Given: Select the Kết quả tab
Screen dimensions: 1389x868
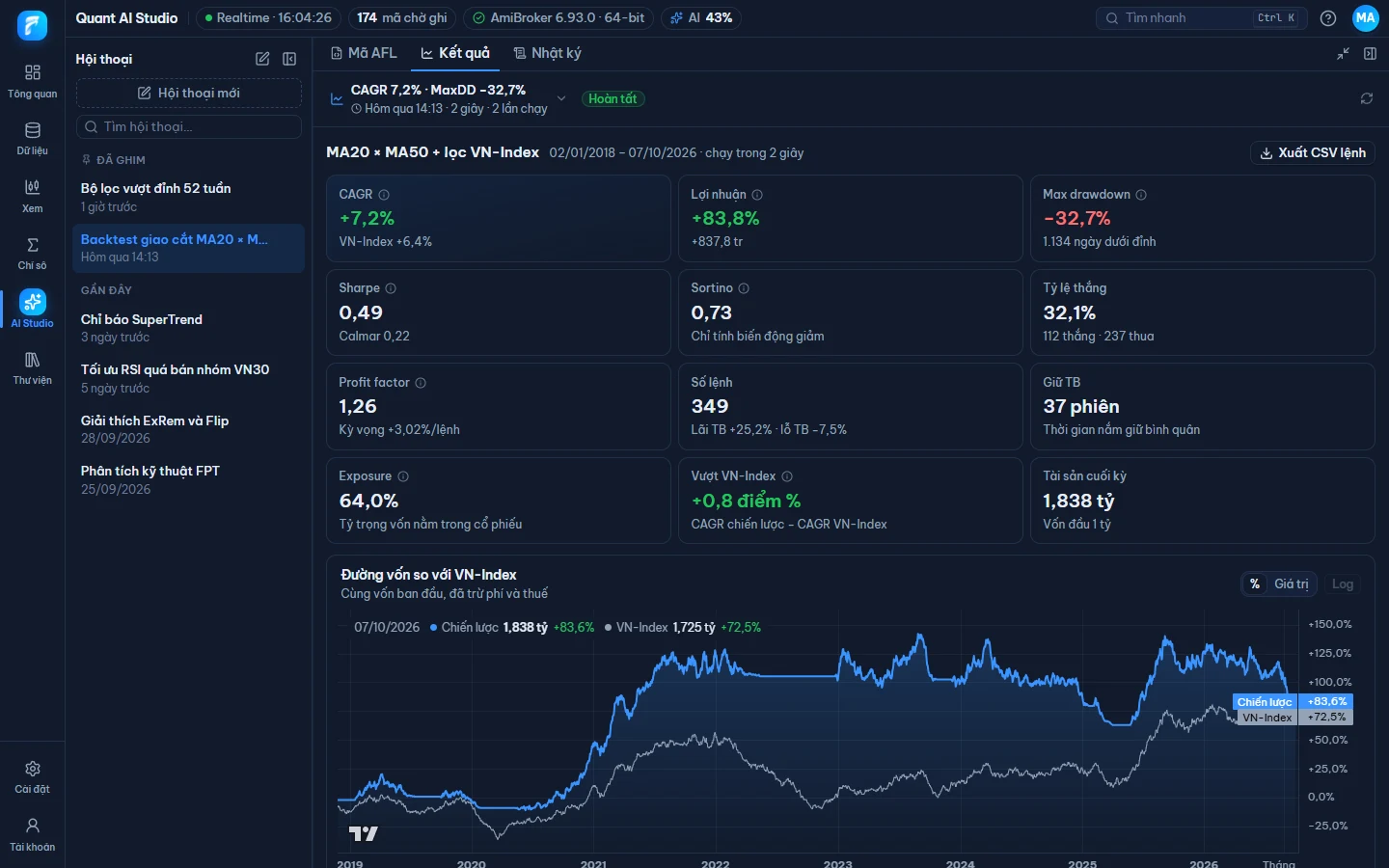Looking at the screenshot, I should (455, 53).
